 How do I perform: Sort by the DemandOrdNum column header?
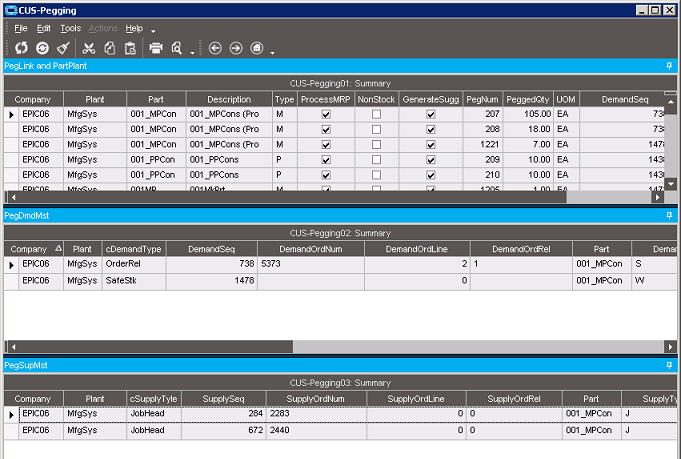[x=311, y=249]
